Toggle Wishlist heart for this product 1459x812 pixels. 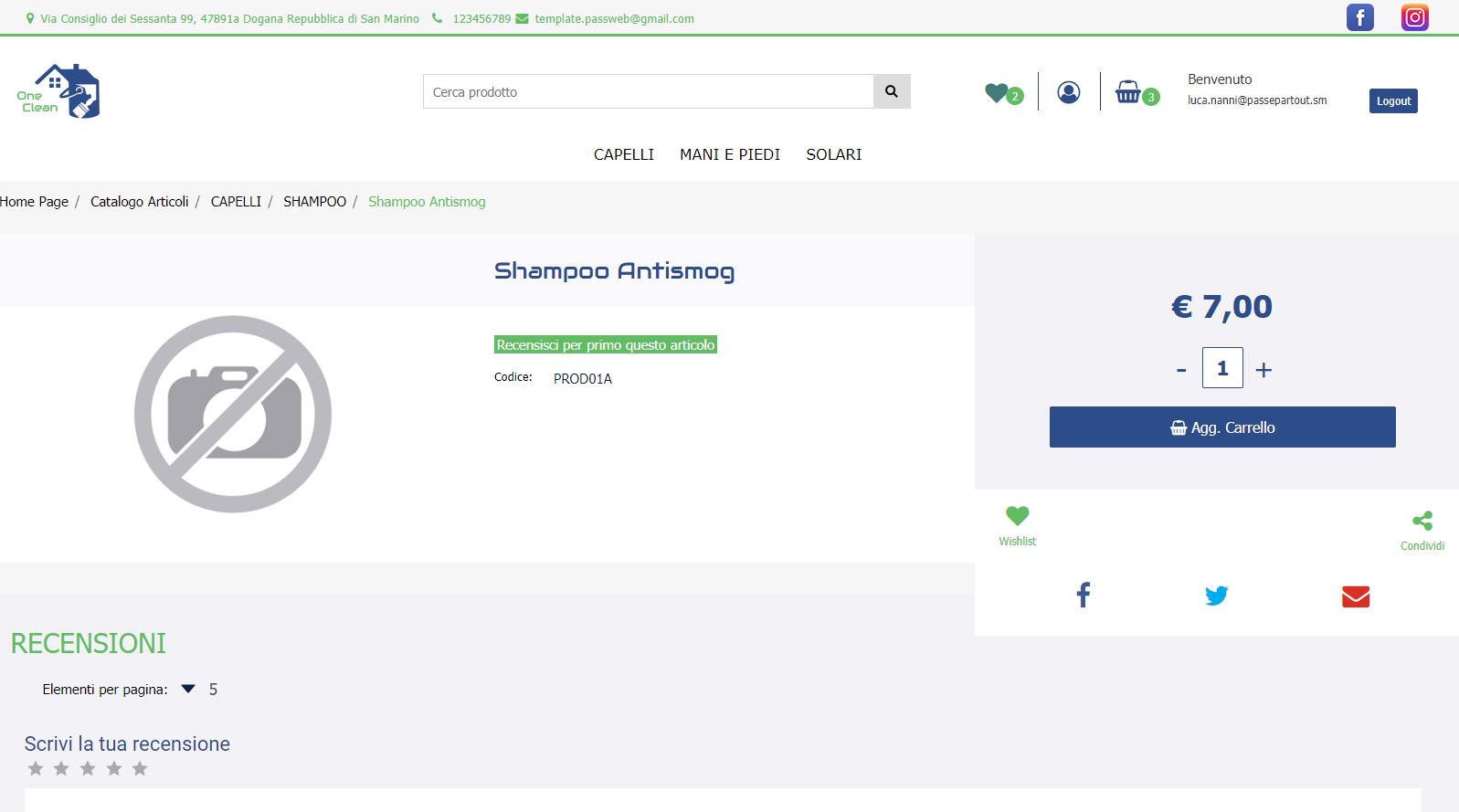(x=1017, y=516)
